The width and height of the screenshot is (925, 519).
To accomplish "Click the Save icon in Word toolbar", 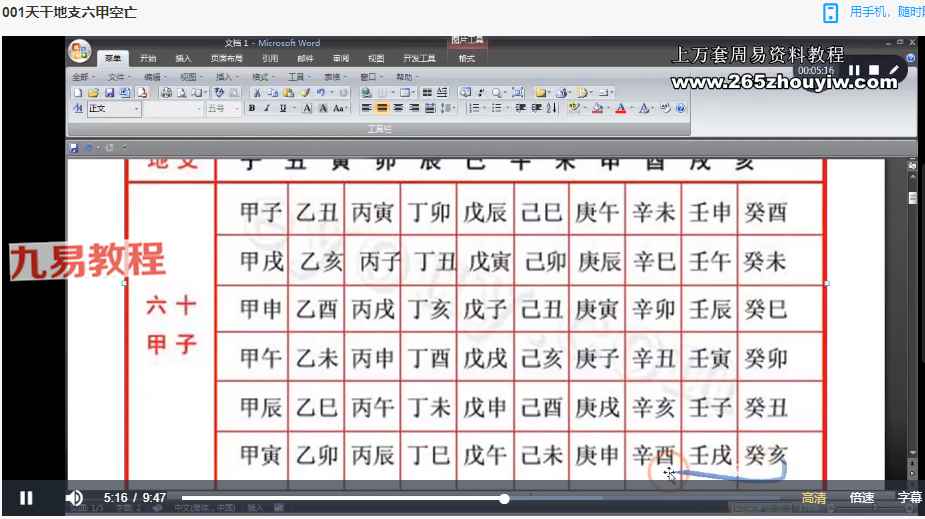I will click(107, 93).
